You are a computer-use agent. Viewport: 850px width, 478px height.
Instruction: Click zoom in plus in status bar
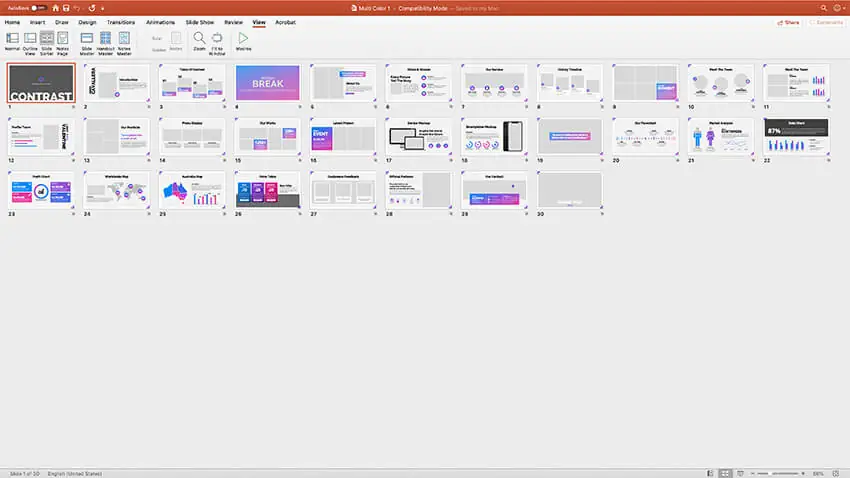[803, 474]
